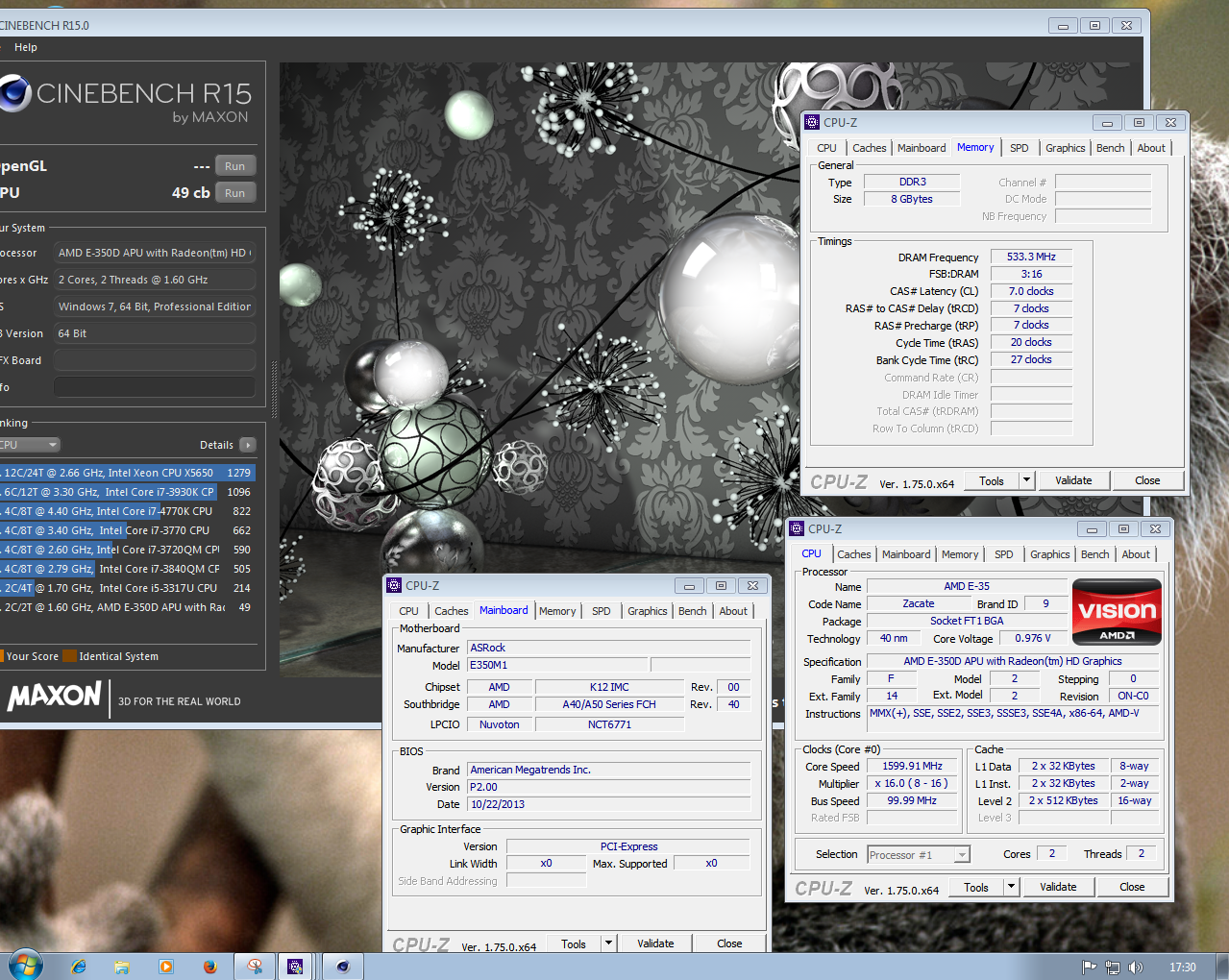Screen dimensions: 1229x980
Task: Click Validate in the Memory window
Action: (x=1073, y=480)
